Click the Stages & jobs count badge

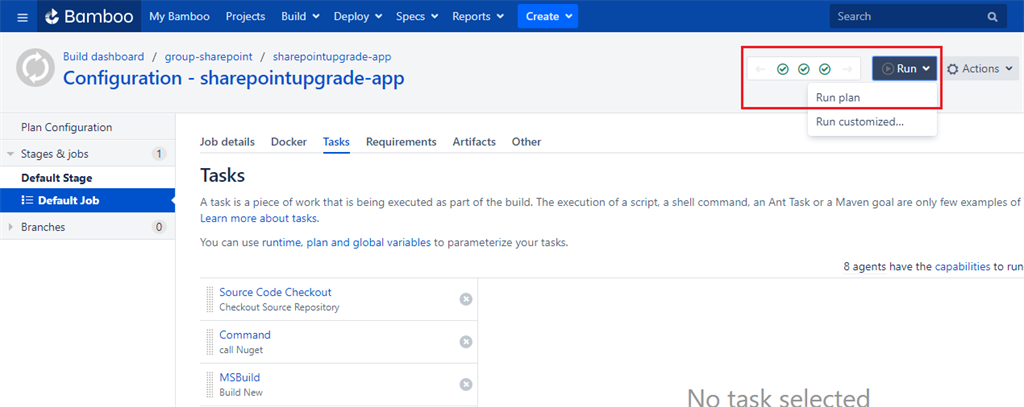(x=159, y=154)
